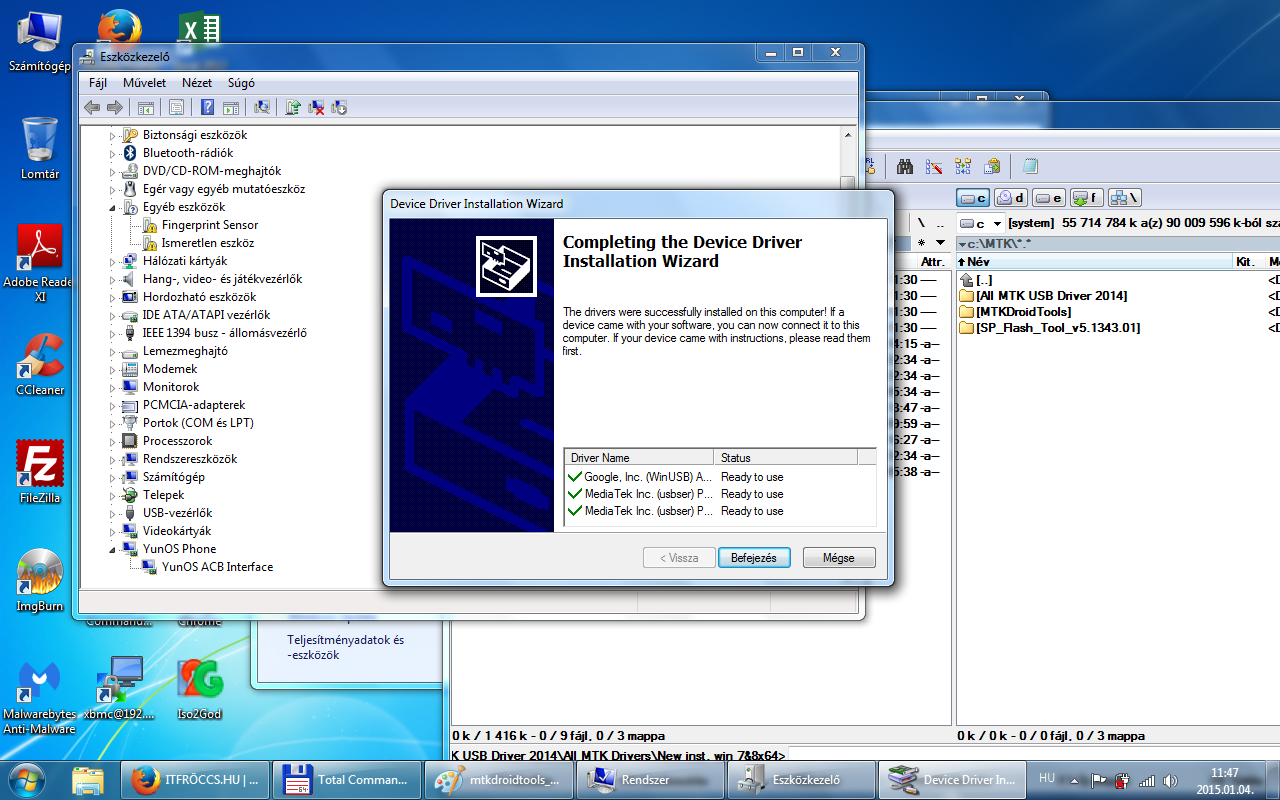Click the Uninstall device icon with red X
This screenshot has width=1280, height=800.
tap(316, 107)
